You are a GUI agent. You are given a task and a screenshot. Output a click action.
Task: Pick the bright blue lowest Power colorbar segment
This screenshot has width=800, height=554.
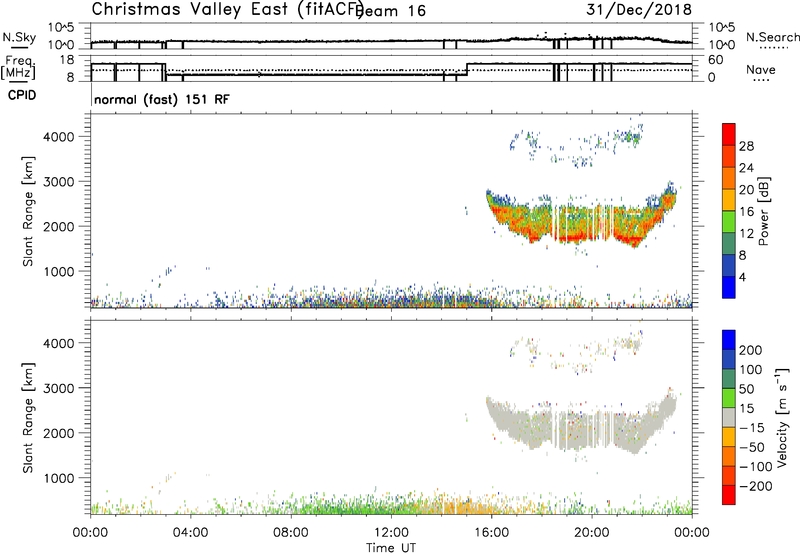[729, 287]
